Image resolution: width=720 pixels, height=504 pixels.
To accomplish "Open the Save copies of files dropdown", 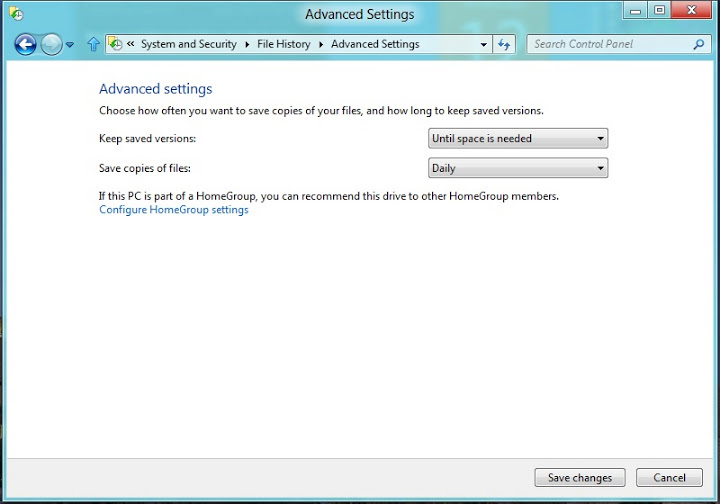I will click(x=518, y=168).
